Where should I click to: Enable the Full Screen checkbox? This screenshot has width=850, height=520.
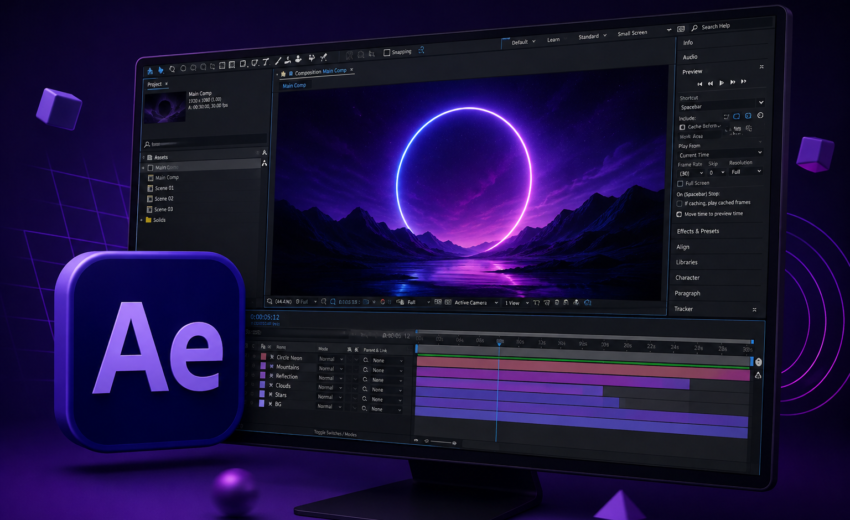(x=680, y=183)
